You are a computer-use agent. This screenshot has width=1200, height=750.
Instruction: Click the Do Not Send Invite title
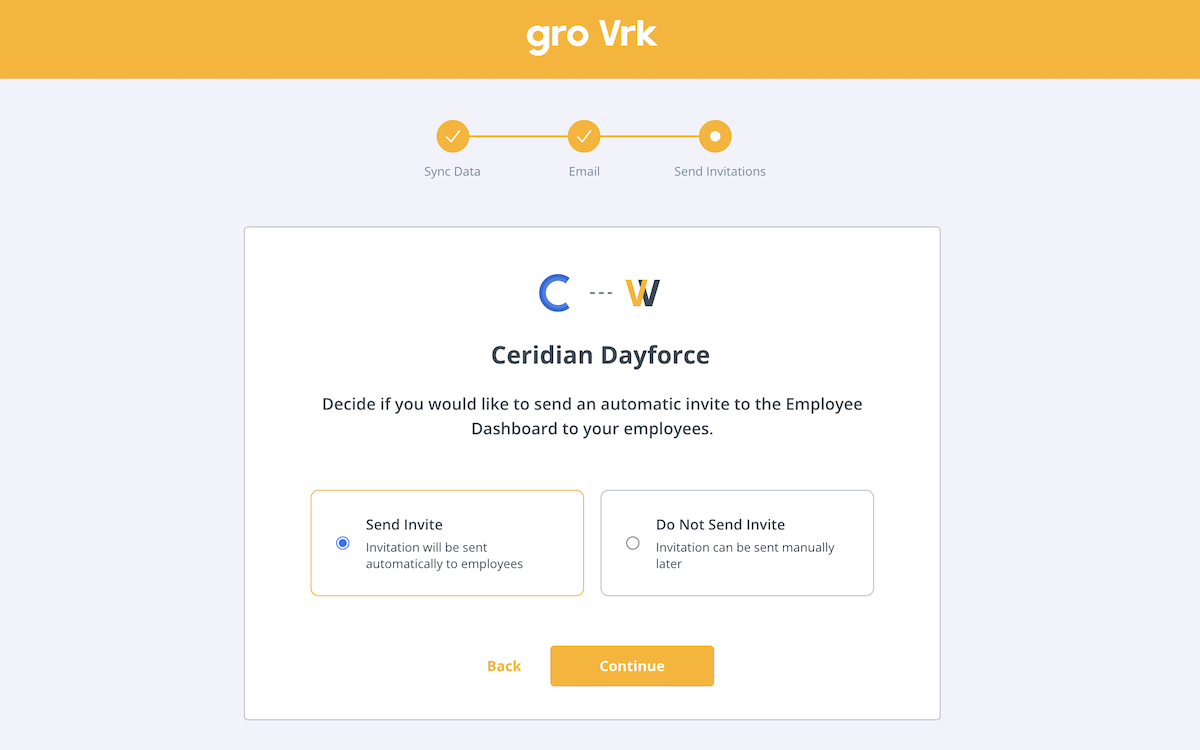click(x=720, y=524)
